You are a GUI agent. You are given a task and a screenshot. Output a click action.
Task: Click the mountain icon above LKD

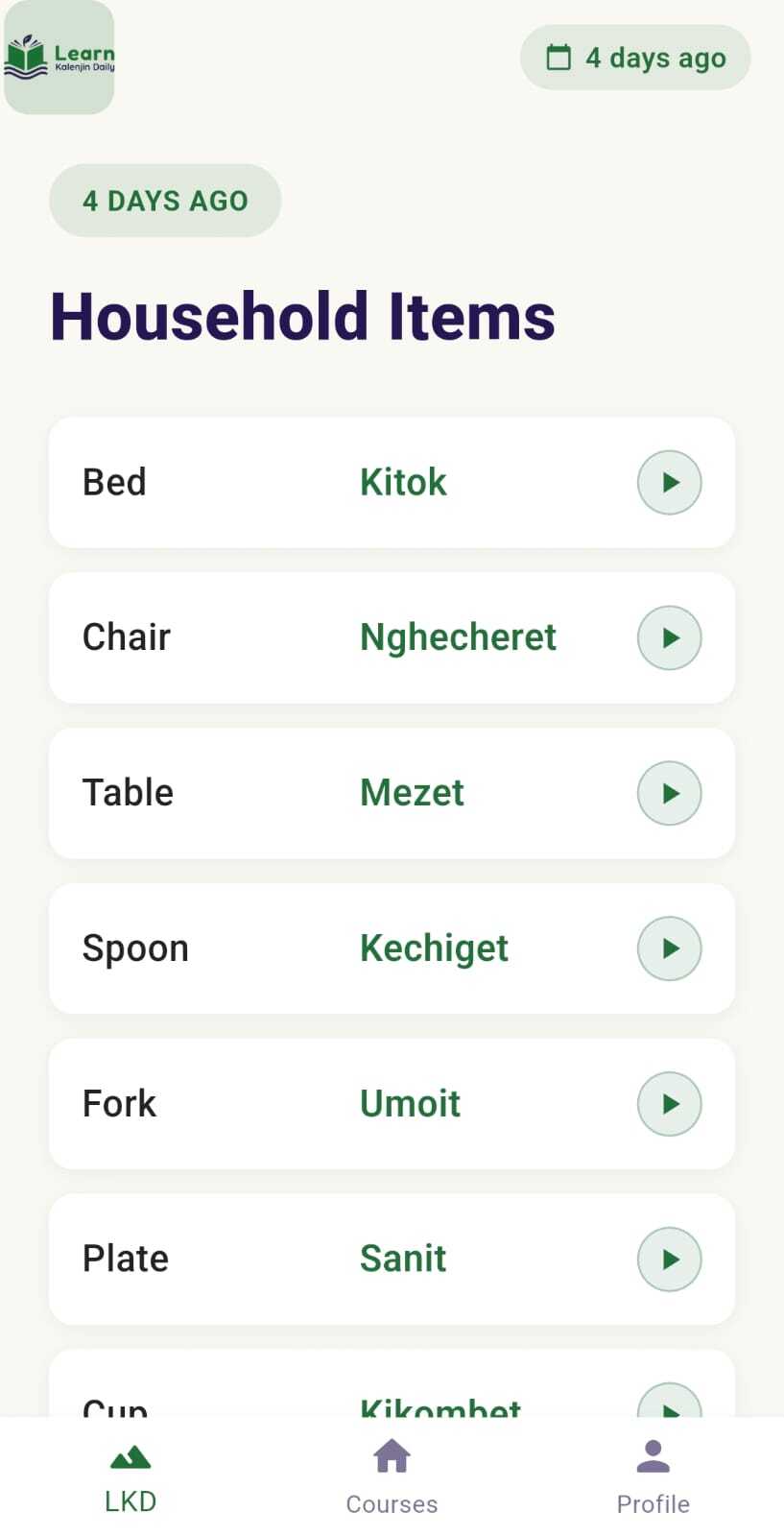pos(131,1457)
